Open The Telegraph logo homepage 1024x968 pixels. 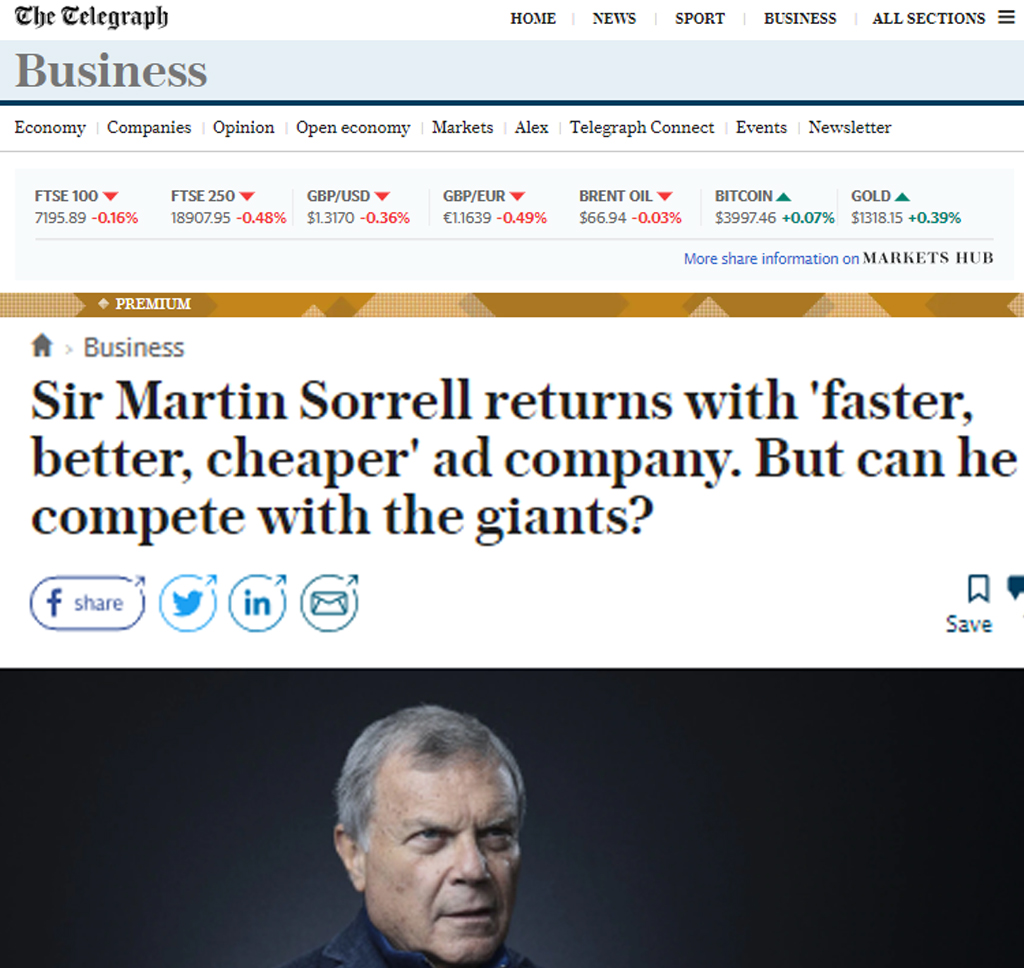[91, 16]
